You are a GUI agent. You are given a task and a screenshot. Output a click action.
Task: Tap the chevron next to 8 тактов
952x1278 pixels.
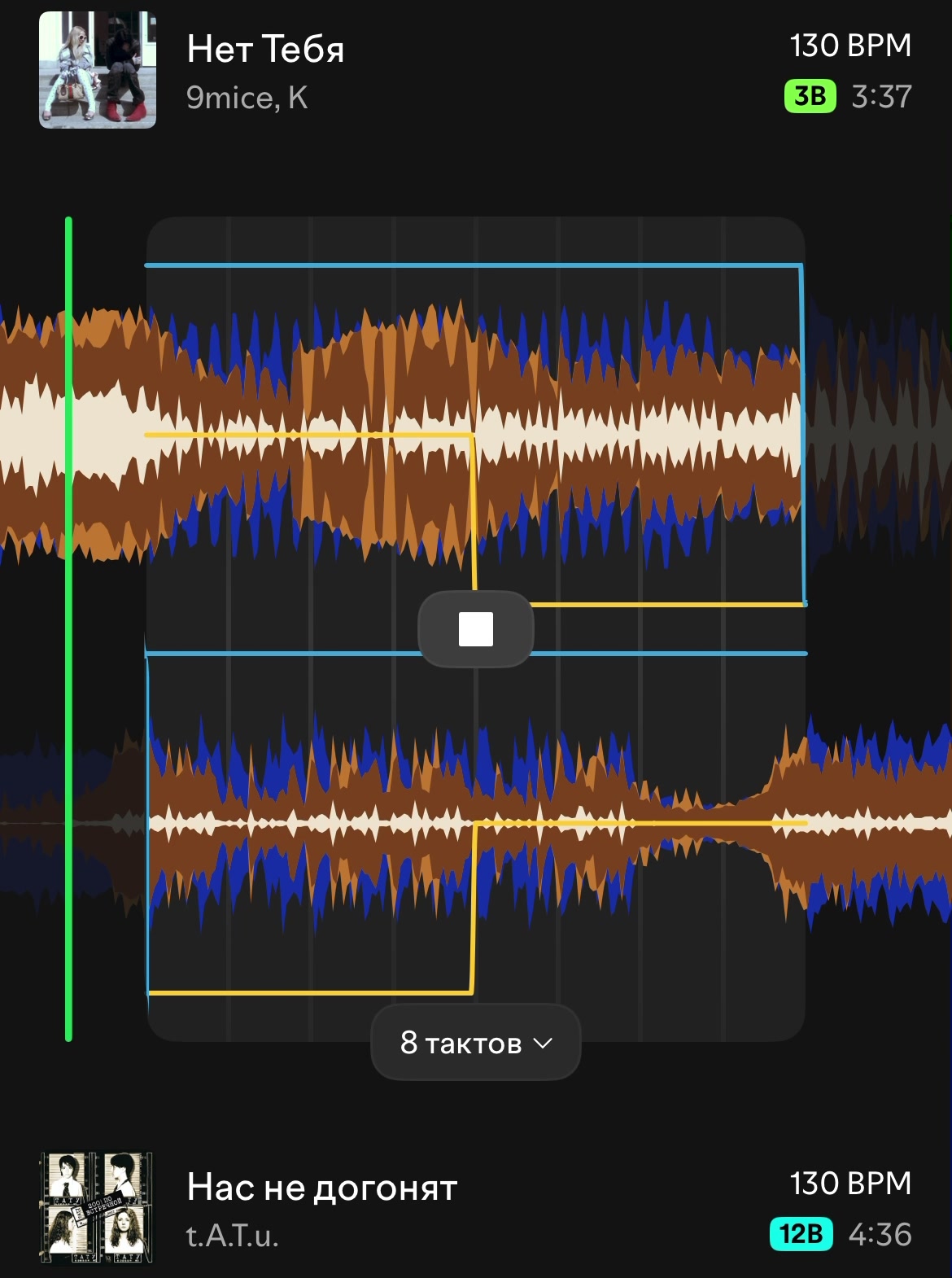point(543,1044)
